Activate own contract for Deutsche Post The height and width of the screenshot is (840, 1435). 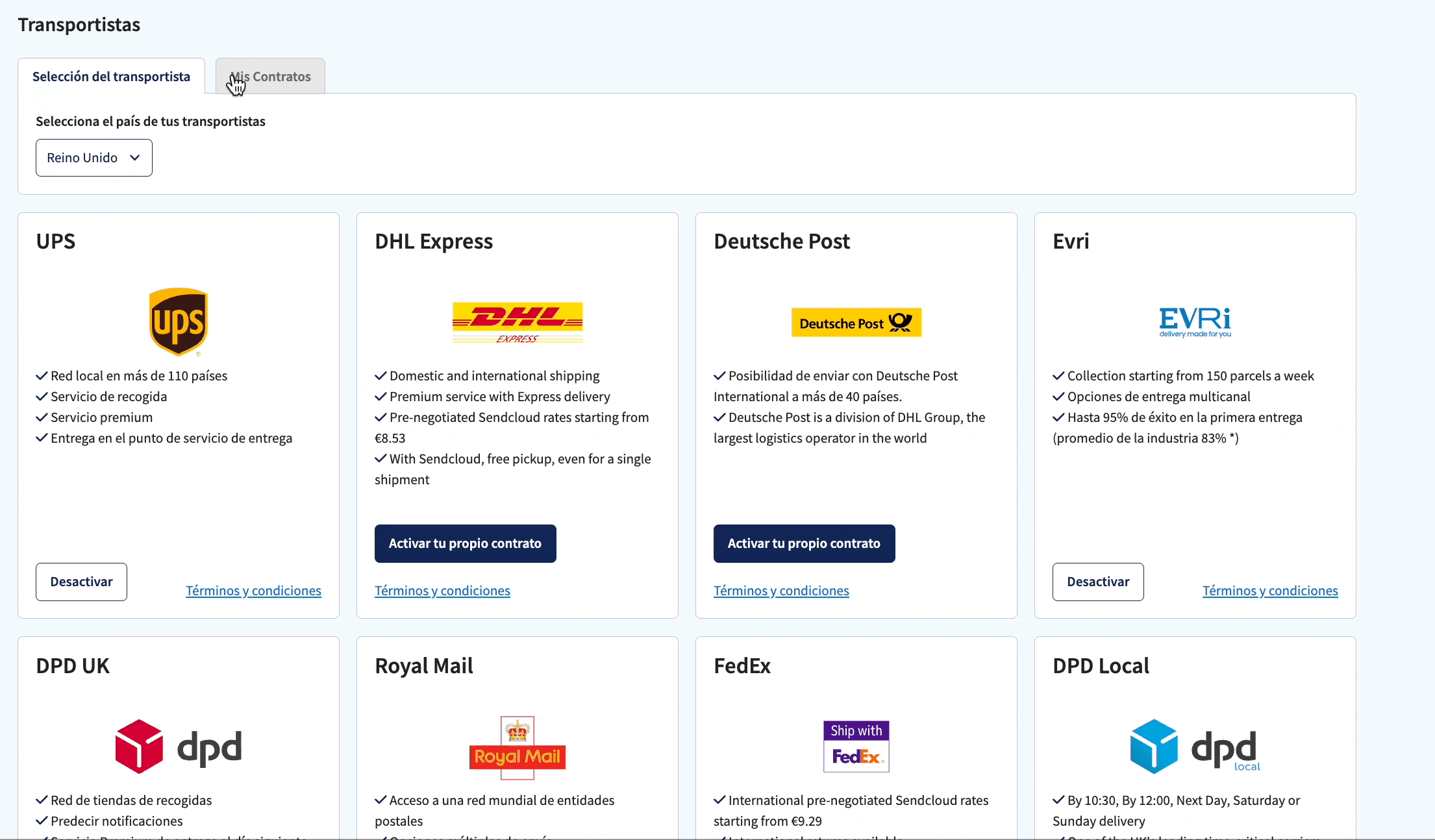pyautogui.click(x=805, y=543)
